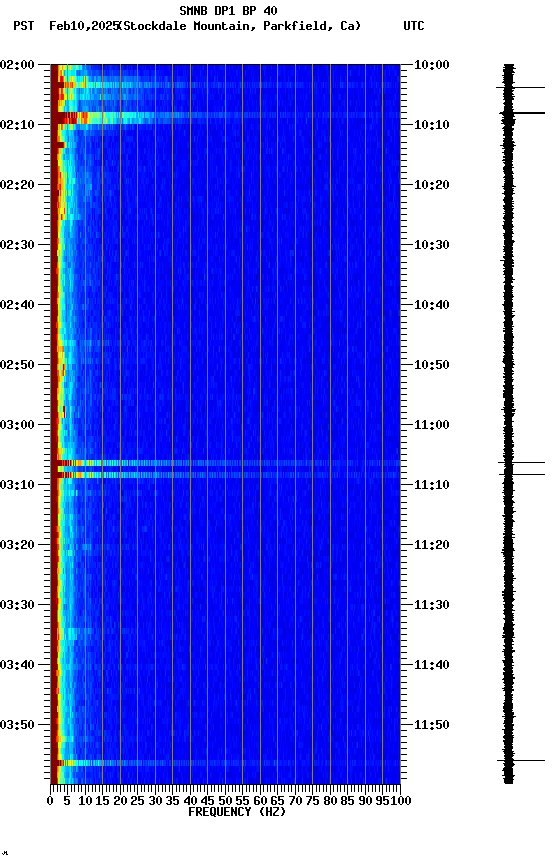Screen dimensions: 552x864
Task: Click the '02:00' PST time label
Action: (17, 65)
